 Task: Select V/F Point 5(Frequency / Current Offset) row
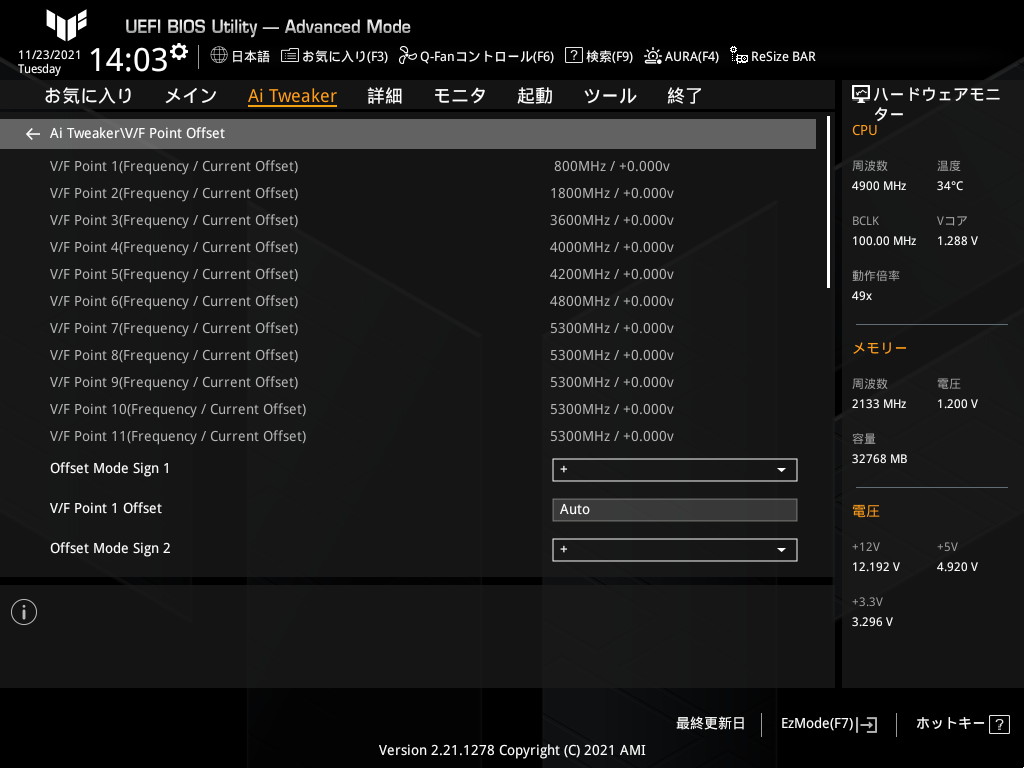[x=408, y=274]
